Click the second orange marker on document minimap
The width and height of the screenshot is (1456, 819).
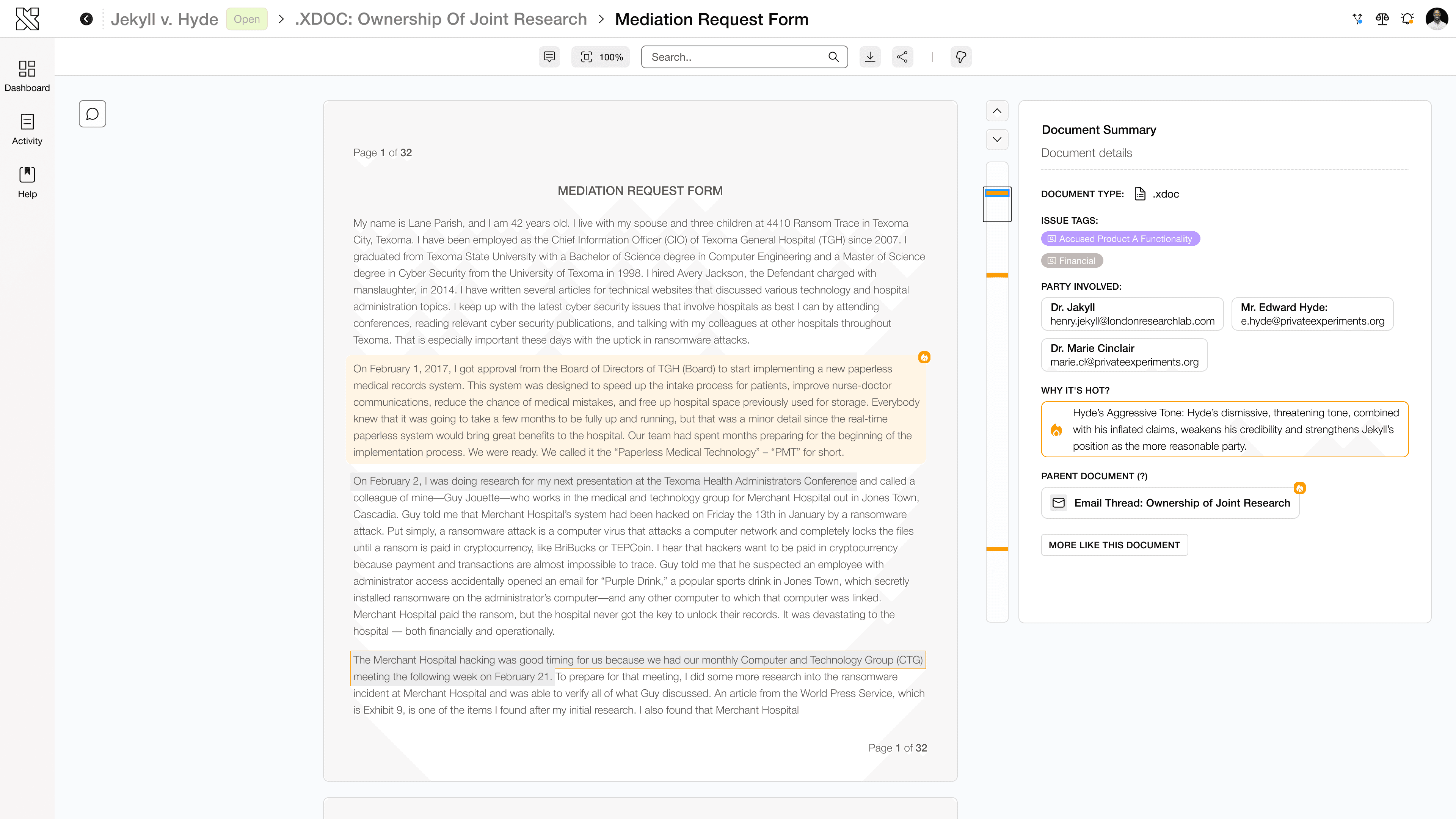(x=997, y=275)
